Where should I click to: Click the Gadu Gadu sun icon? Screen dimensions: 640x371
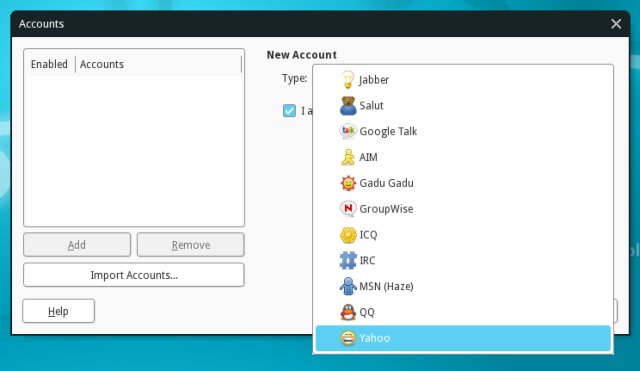[348, 183]
